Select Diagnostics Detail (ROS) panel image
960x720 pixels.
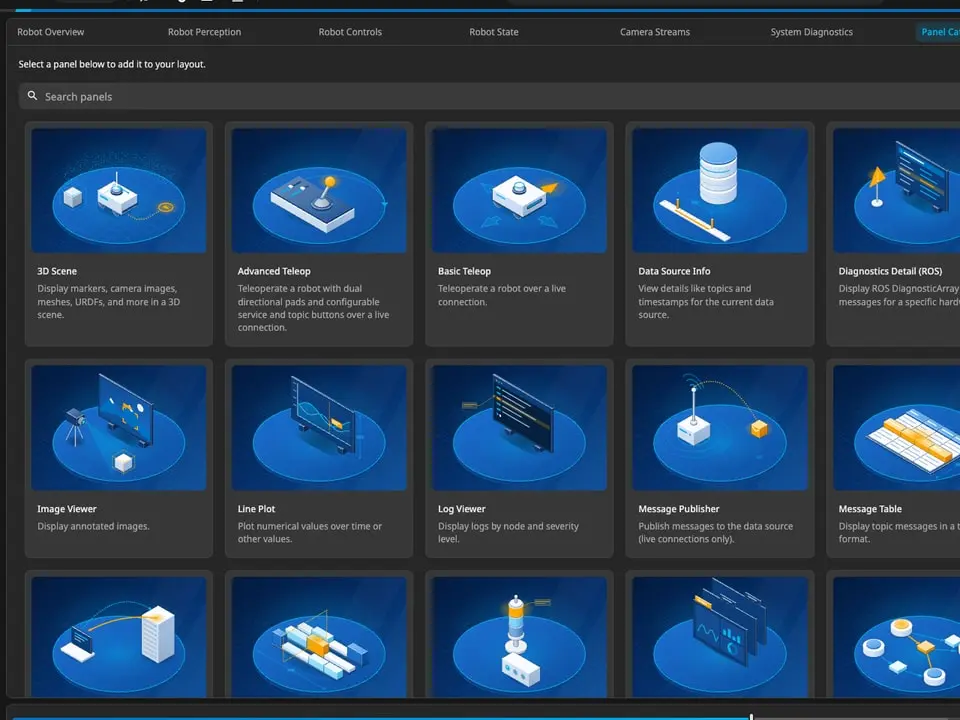click(x=896, y=190)
